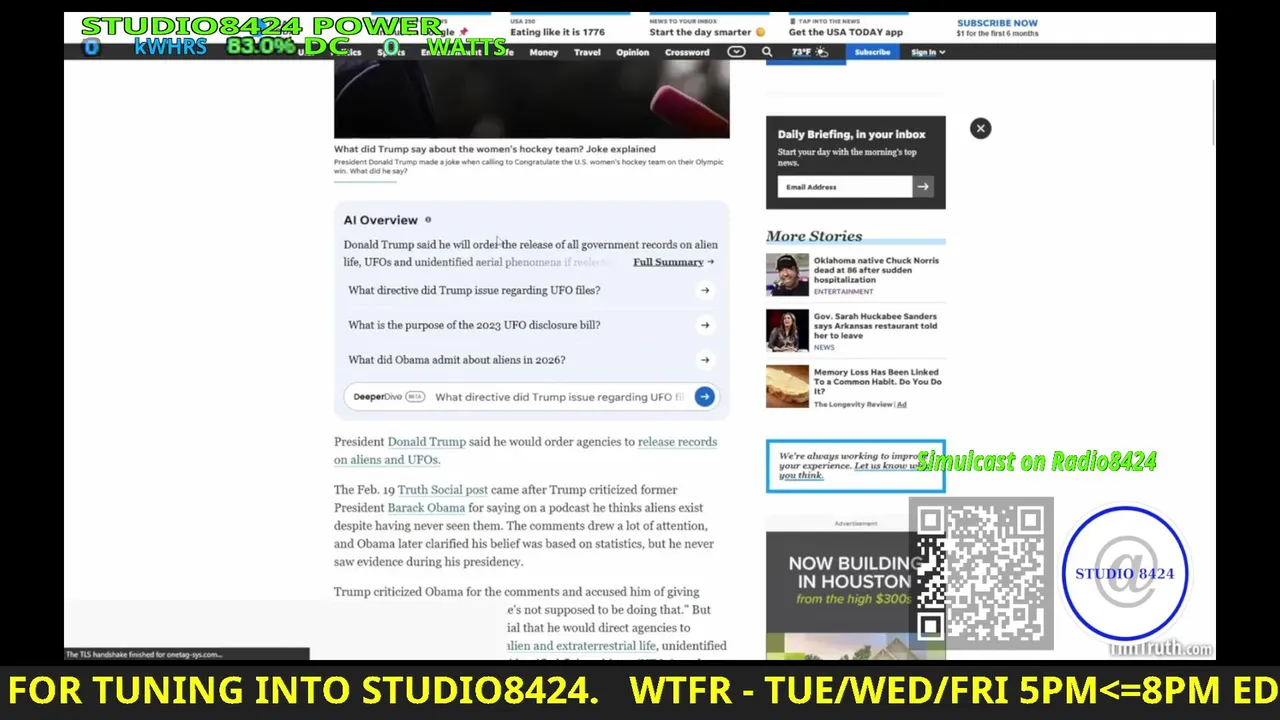Open the 73°F weather widget
The width and height of the screenshot is (1280, 720).
pos(809,52)
